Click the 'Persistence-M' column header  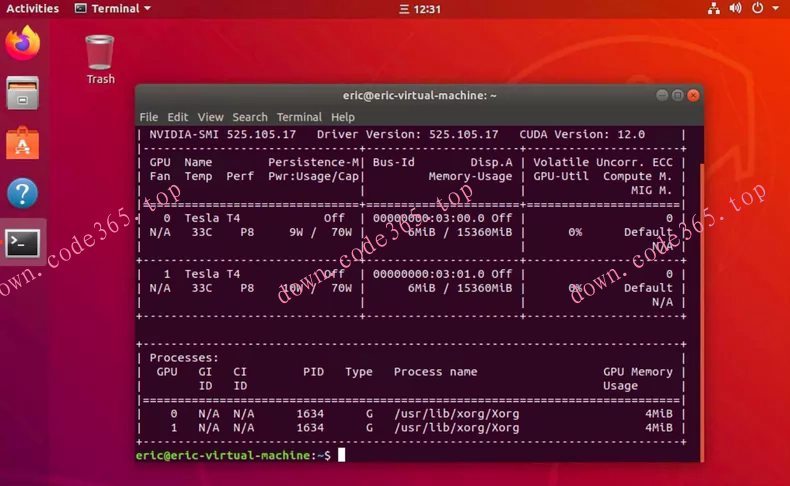(x=313, y=162)
